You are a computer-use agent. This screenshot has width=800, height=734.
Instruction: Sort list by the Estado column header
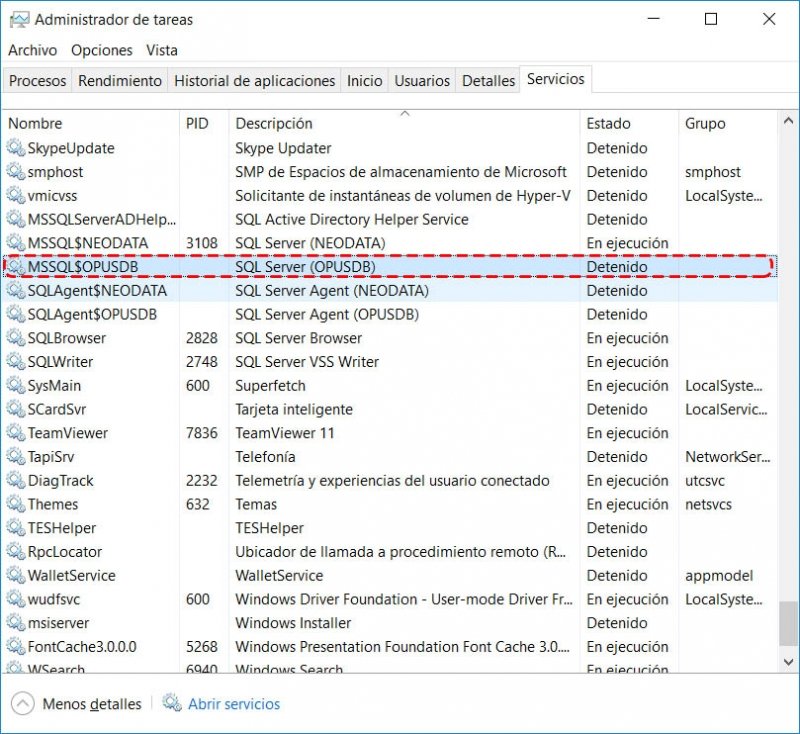click(608, 124)
